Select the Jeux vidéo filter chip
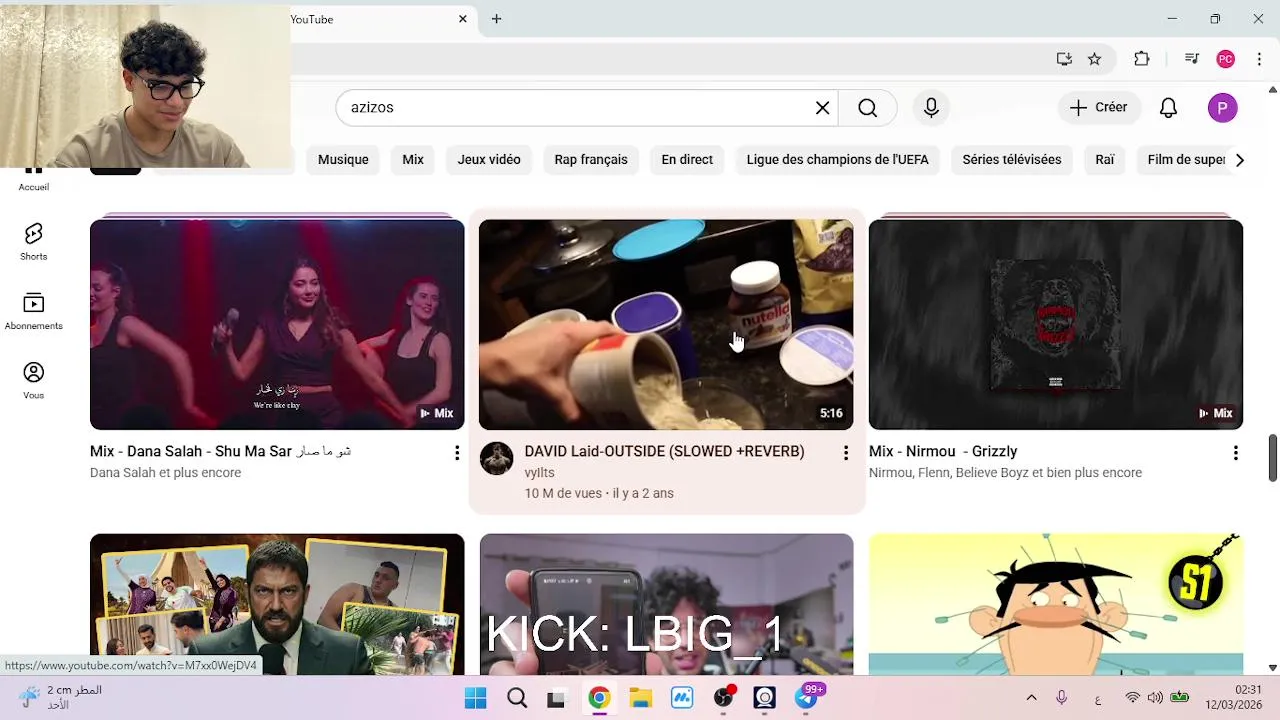 (x=489, y=160)
